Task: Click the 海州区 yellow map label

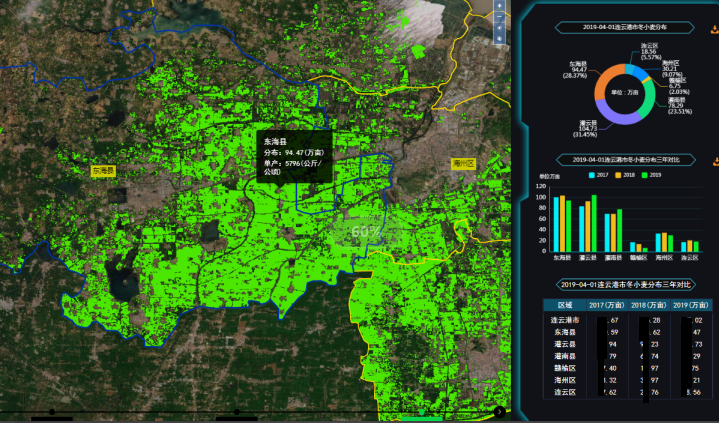Action: (462, 162)
